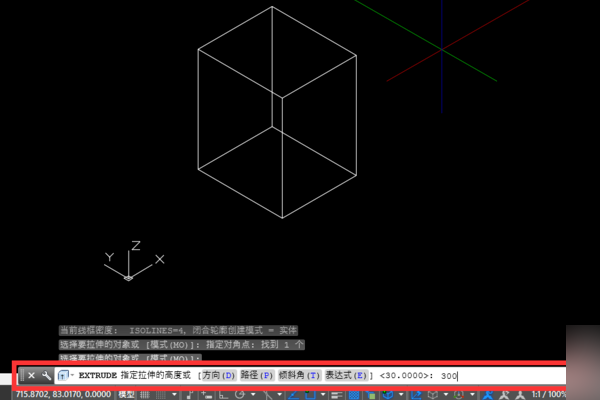Click EXTRUDE prompt text 指定拉伸的高度或
Viewport: 600px width, 400px height.
(x=156, y=376)
